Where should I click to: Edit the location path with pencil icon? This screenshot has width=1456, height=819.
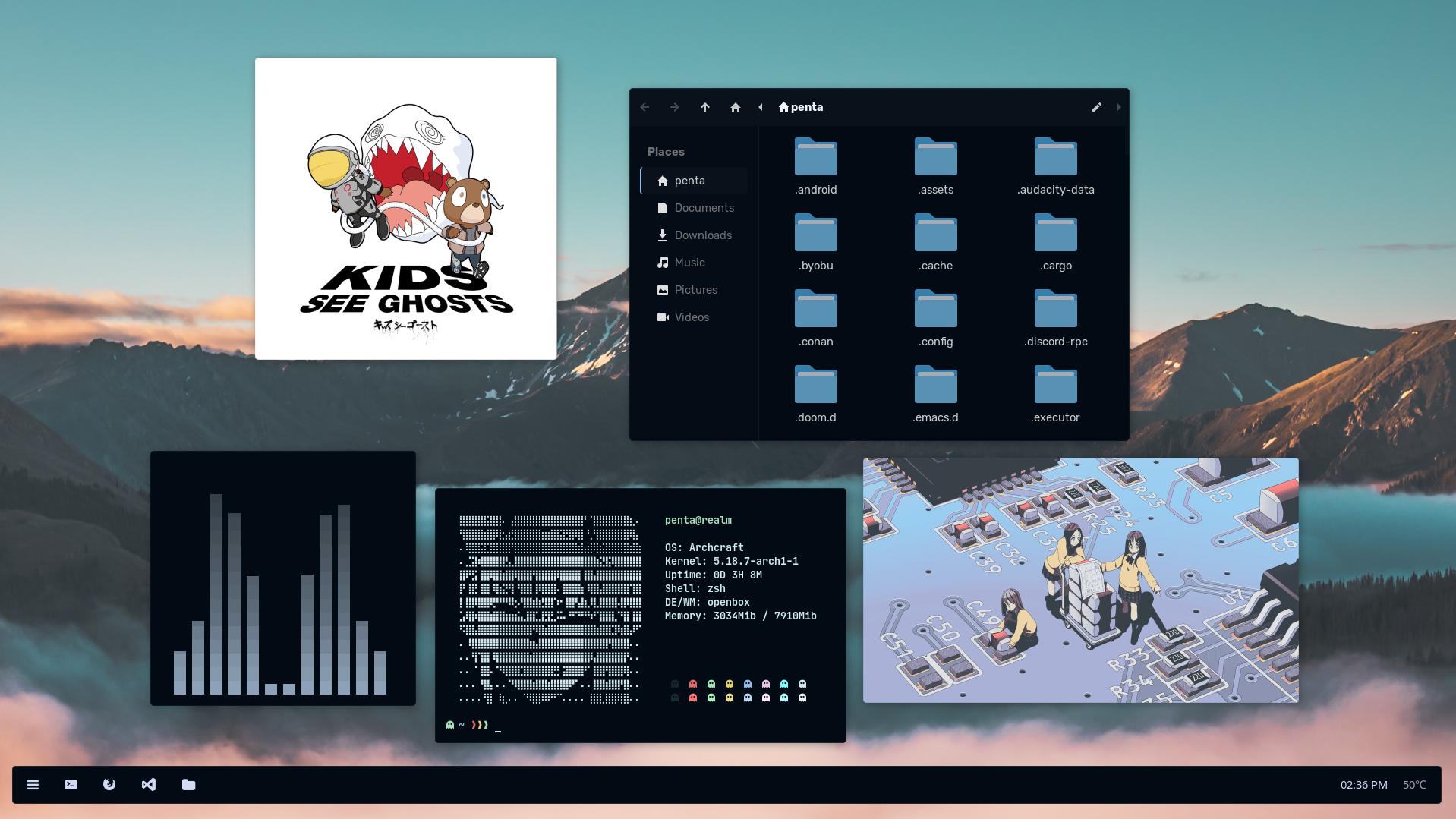pos(1096,107)
